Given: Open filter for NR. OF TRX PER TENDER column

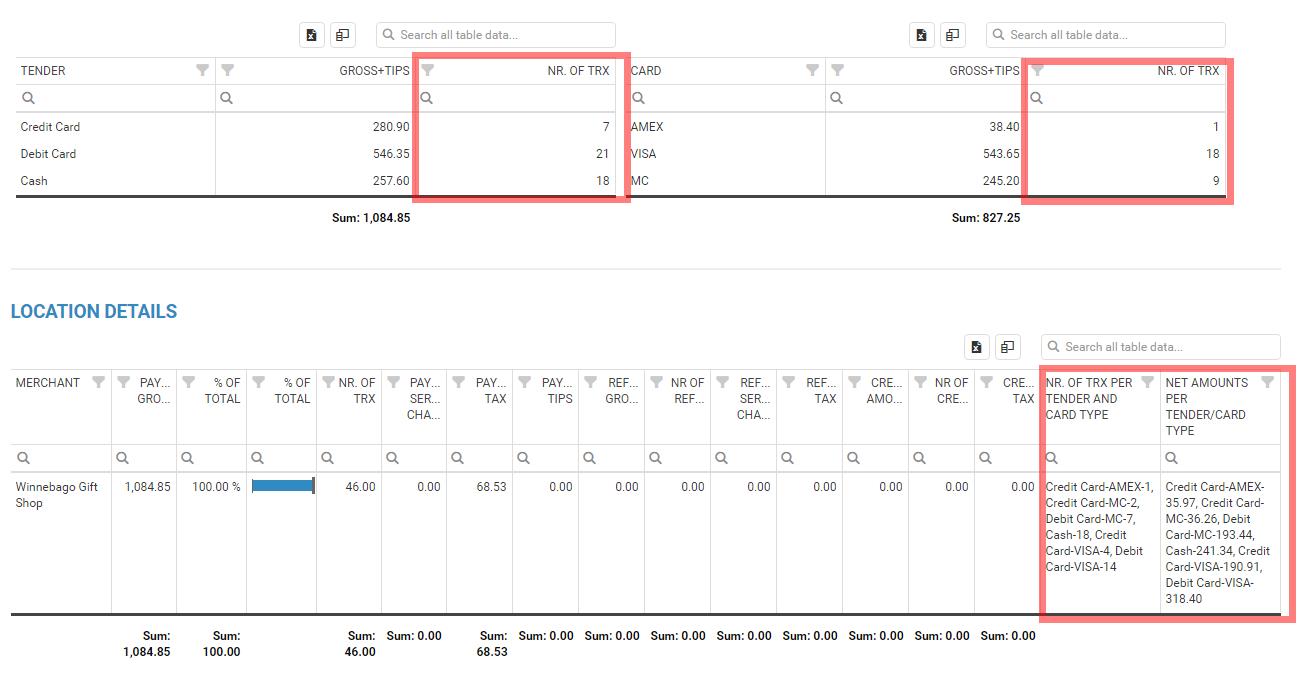Looking at the screenshot, I should 1148,382.
